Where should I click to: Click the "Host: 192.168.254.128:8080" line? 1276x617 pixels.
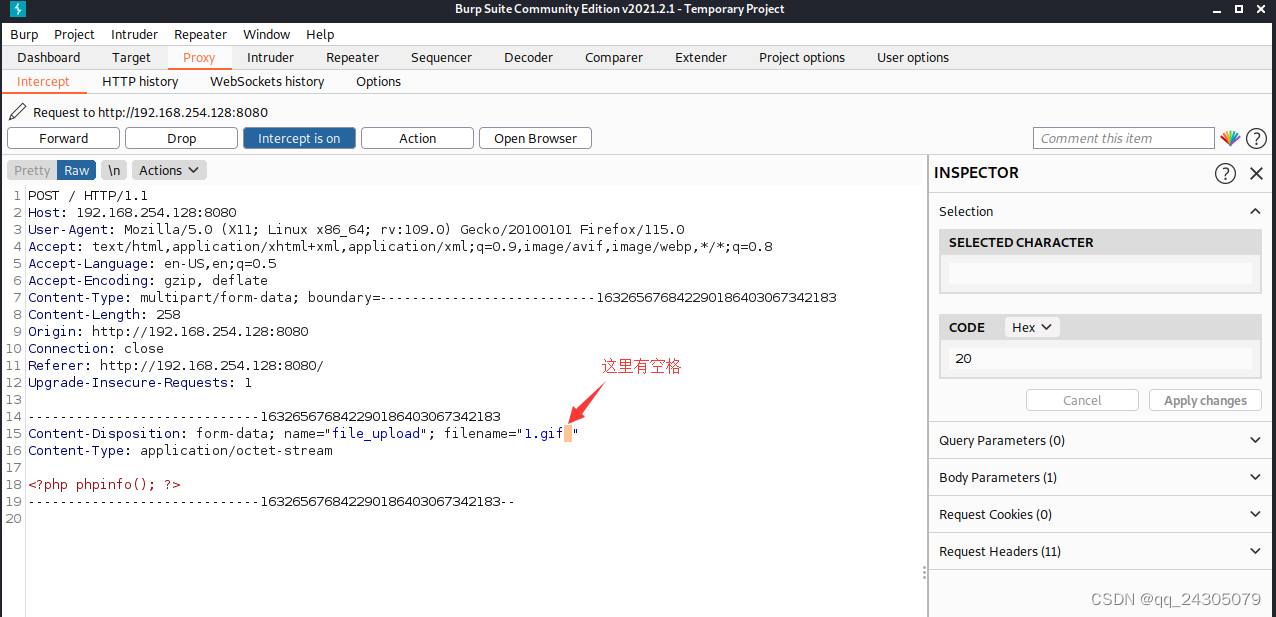[x=132, y=212]
